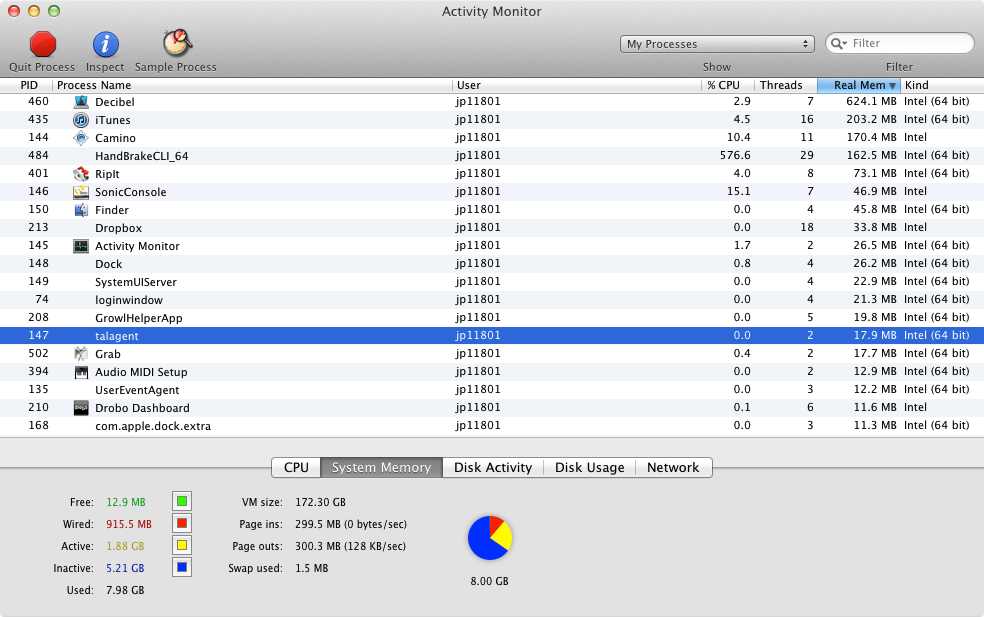
Task: Switch to the Disk Activity tab
Action: [493, 467]
